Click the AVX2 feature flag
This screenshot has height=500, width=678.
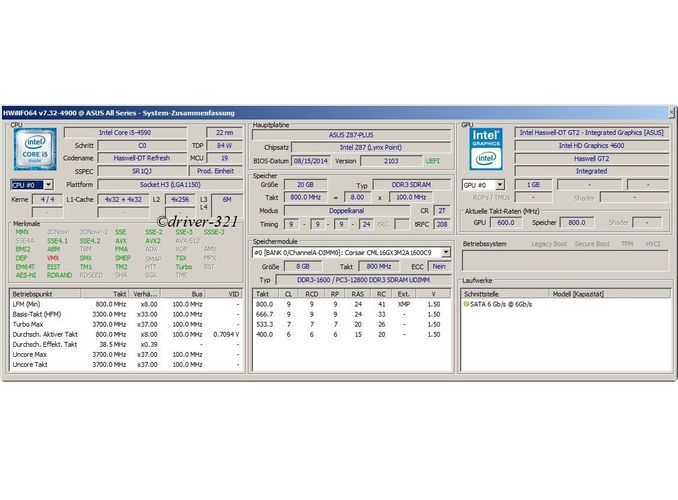tap(153, 241)
